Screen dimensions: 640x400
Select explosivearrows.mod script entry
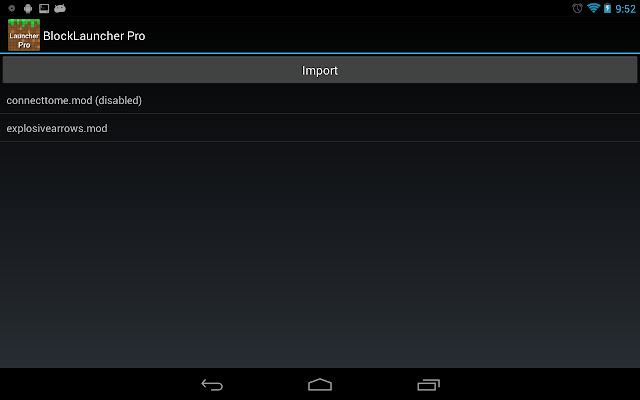click(320, 128)
